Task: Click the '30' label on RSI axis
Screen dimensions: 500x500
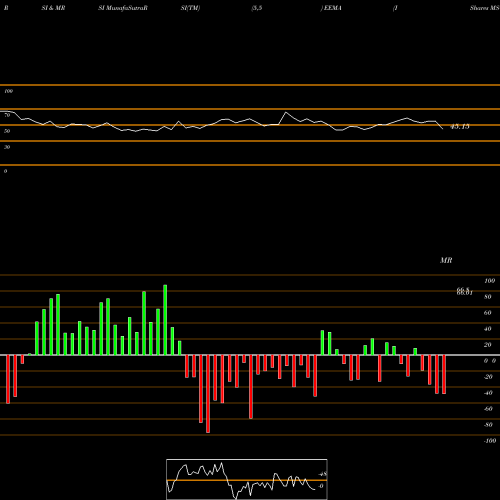Action: tap(7, 147)
